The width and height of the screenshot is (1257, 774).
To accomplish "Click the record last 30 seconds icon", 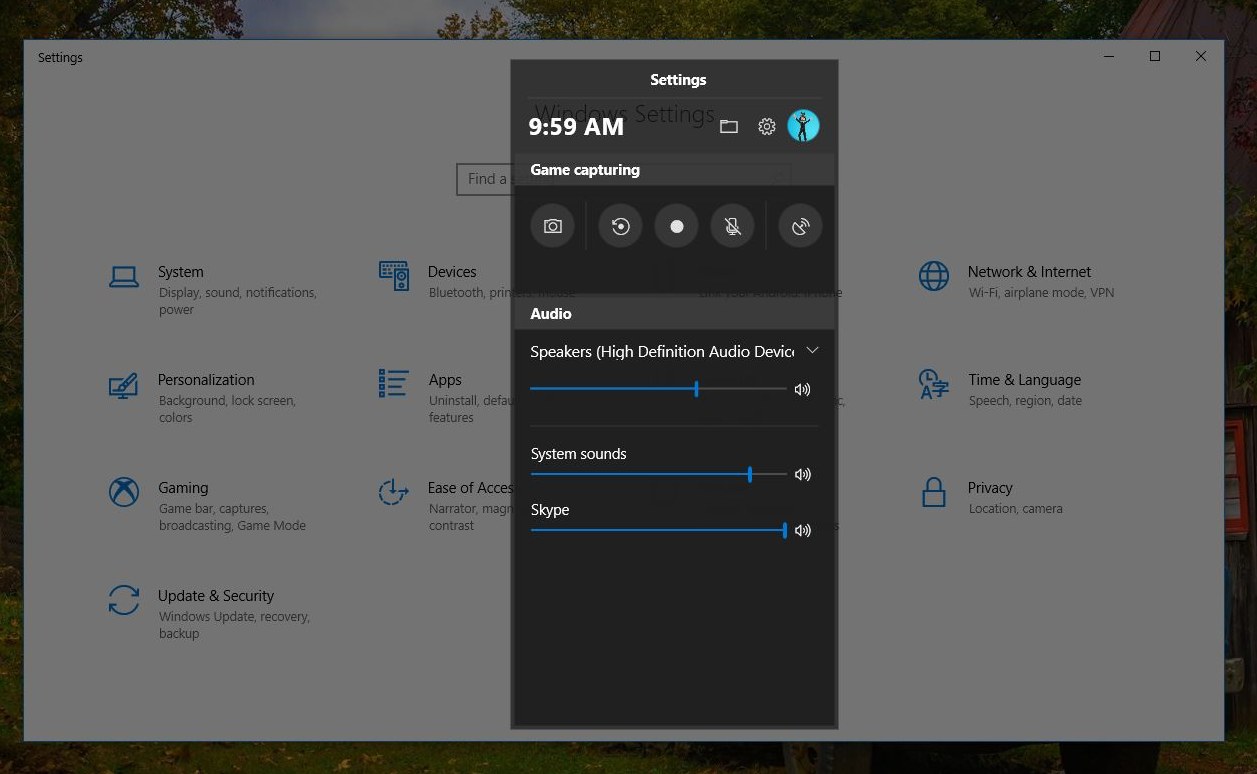I will 620,226.
